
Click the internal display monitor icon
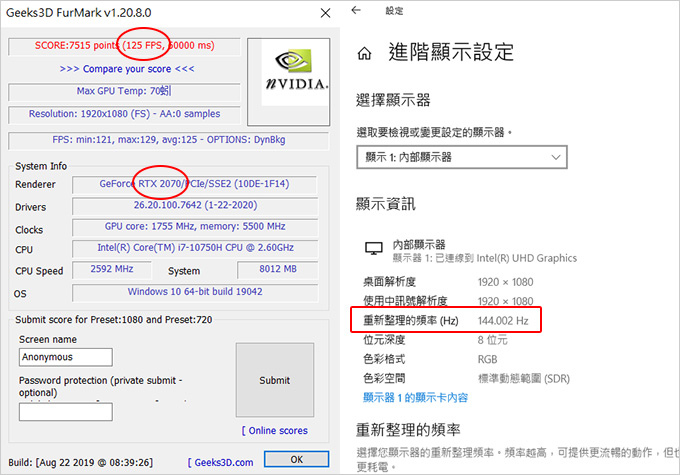[373, 248]
